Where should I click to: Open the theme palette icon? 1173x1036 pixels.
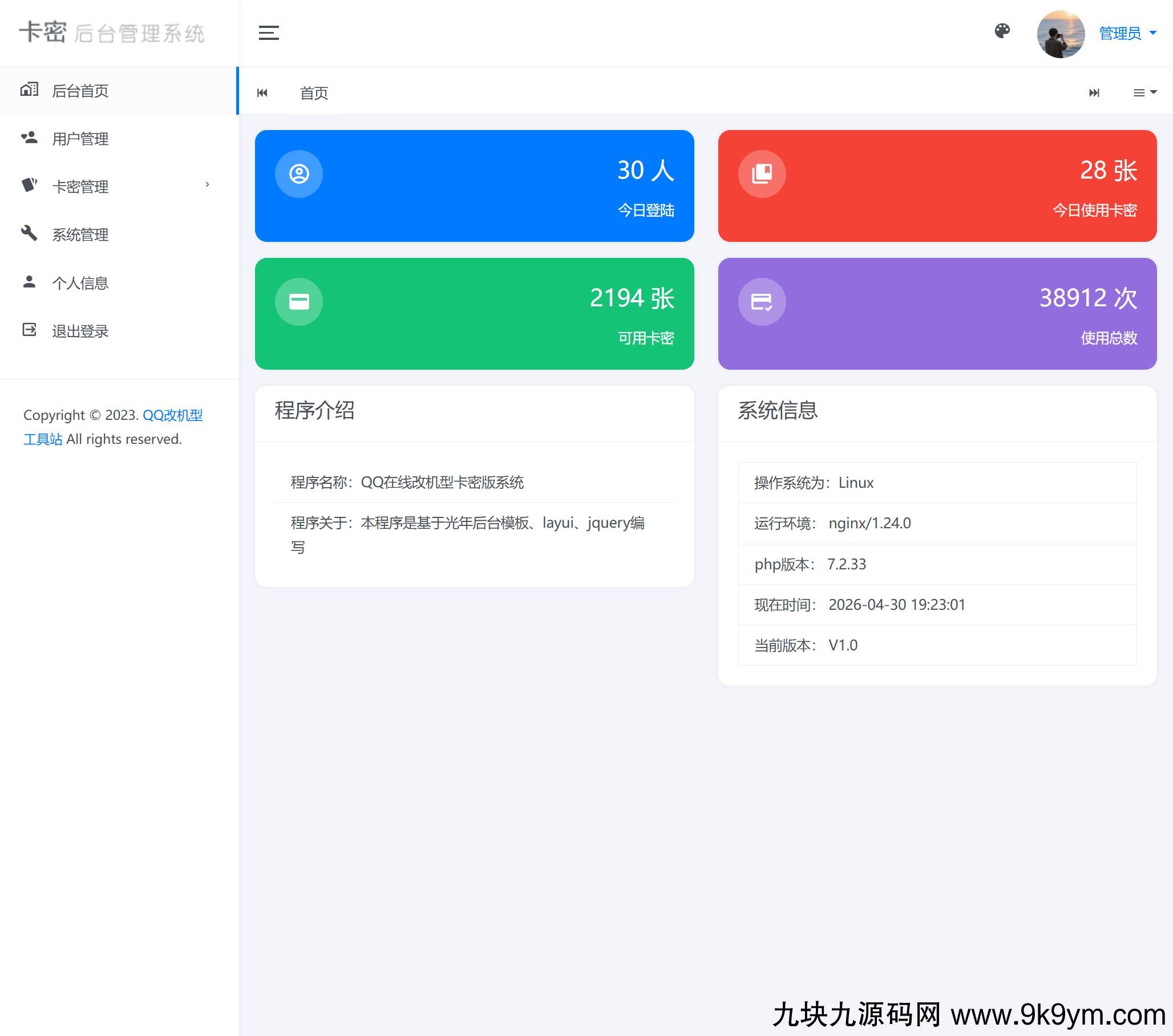tap(1002, 31)
